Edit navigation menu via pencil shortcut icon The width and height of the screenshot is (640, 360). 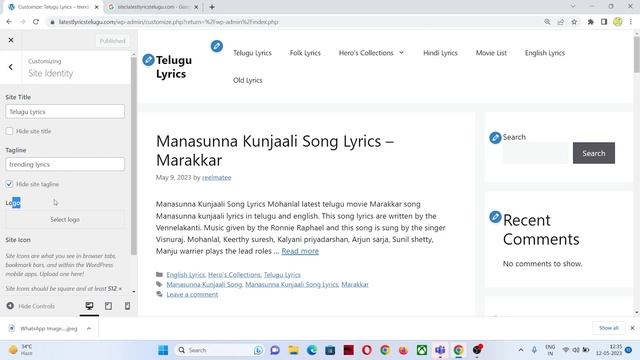217,46
